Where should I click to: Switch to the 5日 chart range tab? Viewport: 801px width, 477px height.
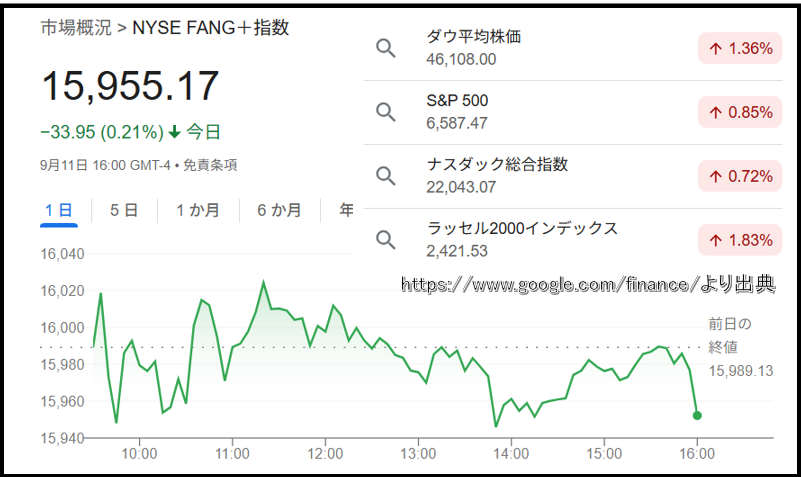click(x=124, y=210)
